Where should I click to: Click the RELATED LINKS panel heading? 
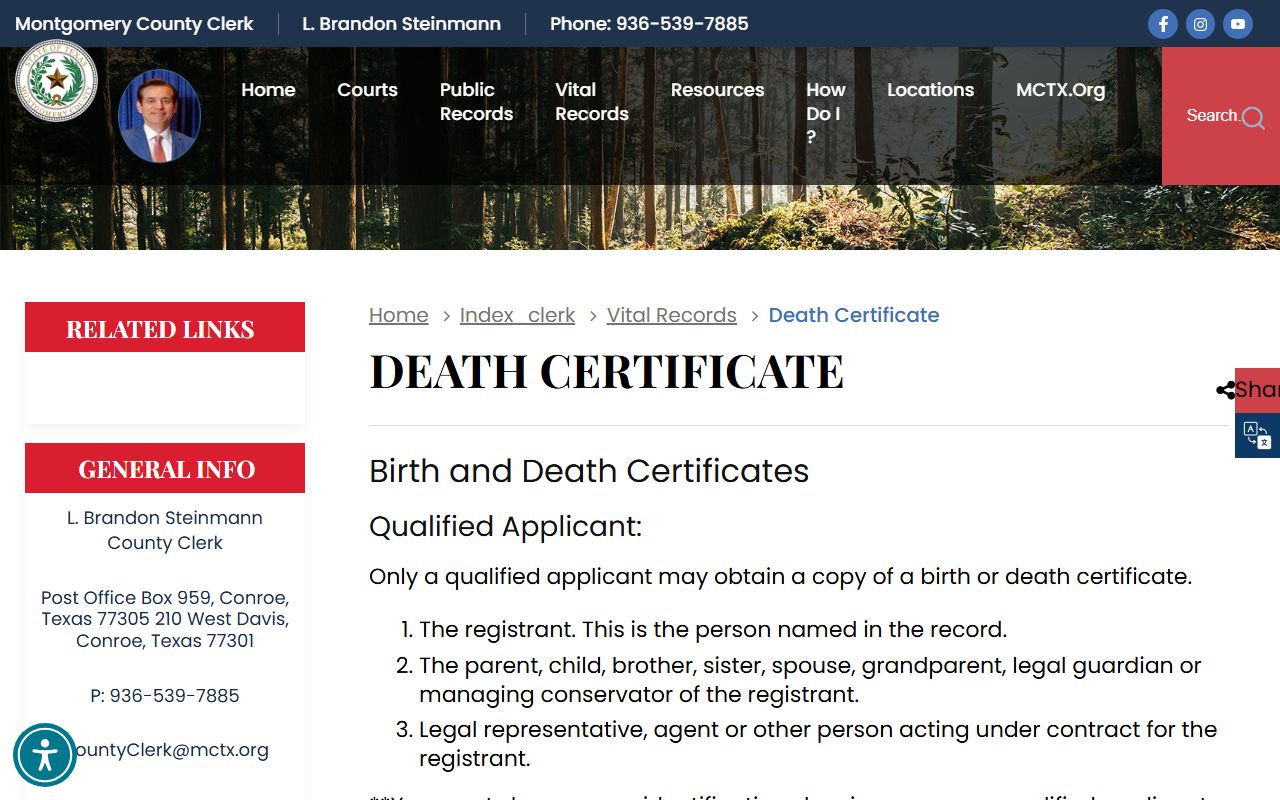click(x=160, y=329)
